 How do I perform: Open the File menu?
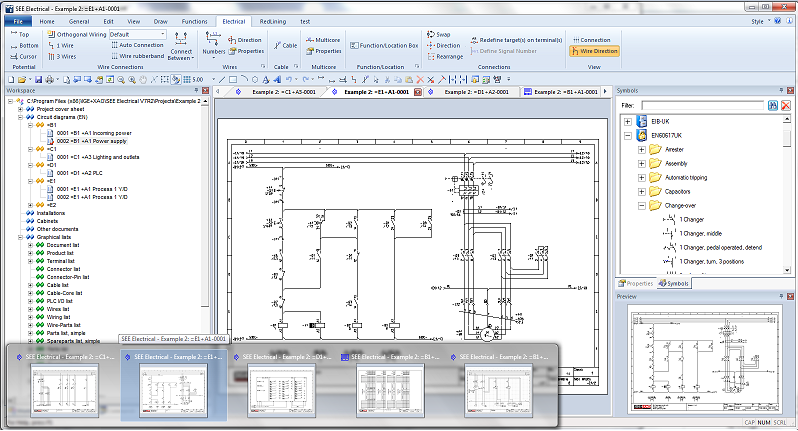point(18,21)
